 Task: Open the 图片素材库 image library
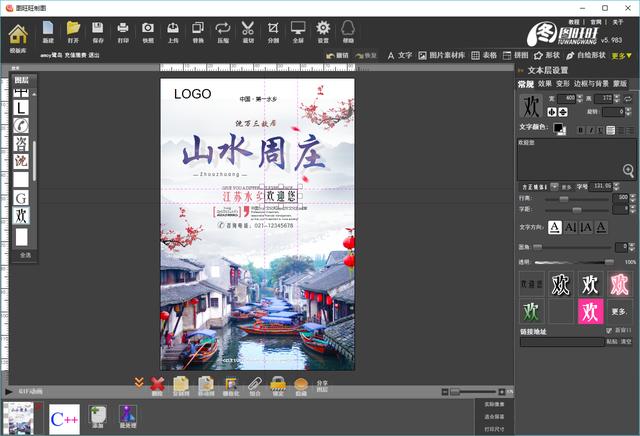(442, 56)
